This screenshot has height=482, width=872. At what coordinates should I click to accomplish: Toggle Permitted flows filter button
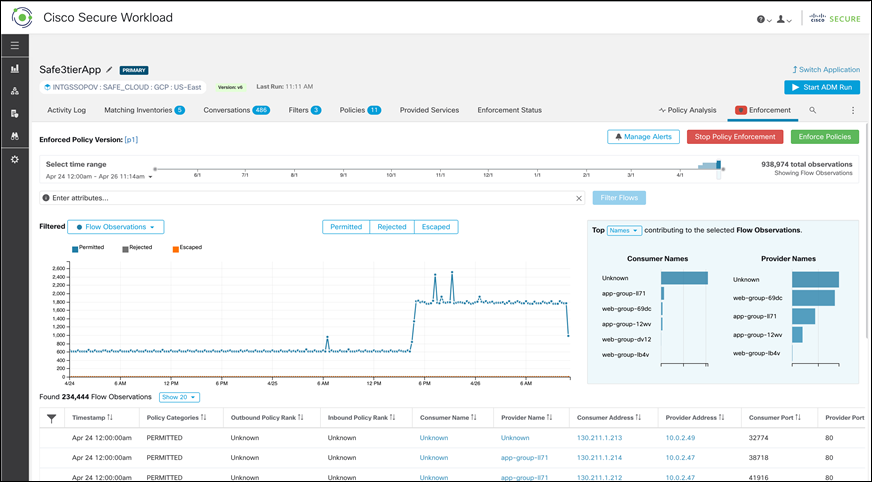click(x=346, y=227)
